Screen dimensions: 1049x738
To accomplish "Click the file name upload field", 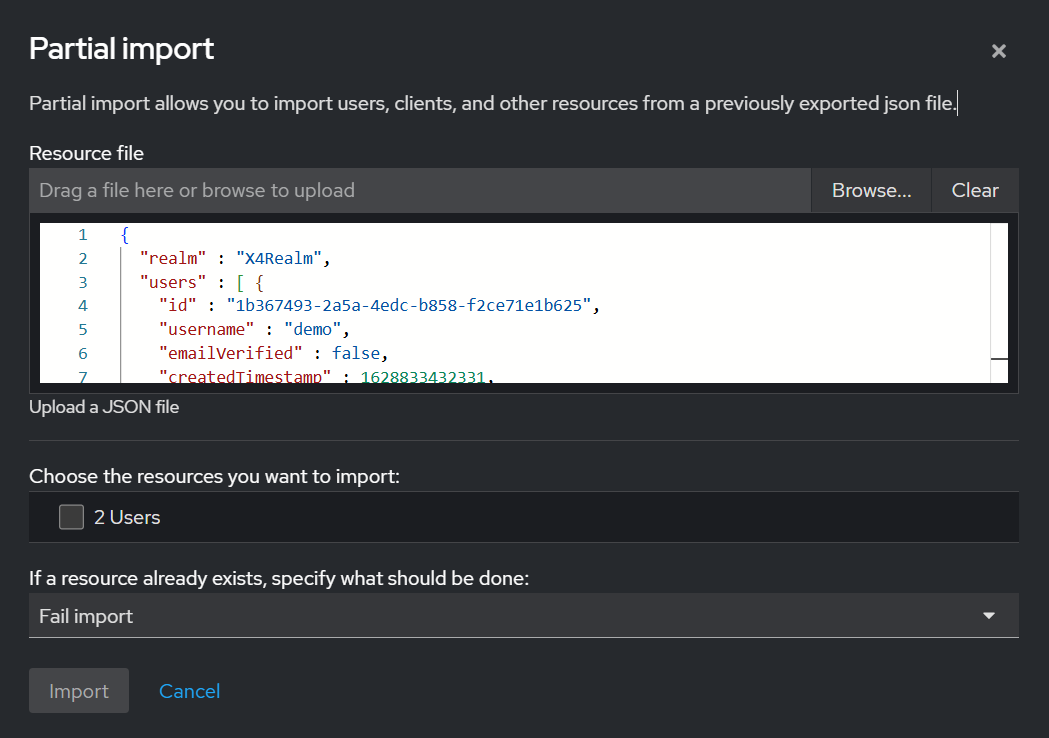I will click(420, 190).
